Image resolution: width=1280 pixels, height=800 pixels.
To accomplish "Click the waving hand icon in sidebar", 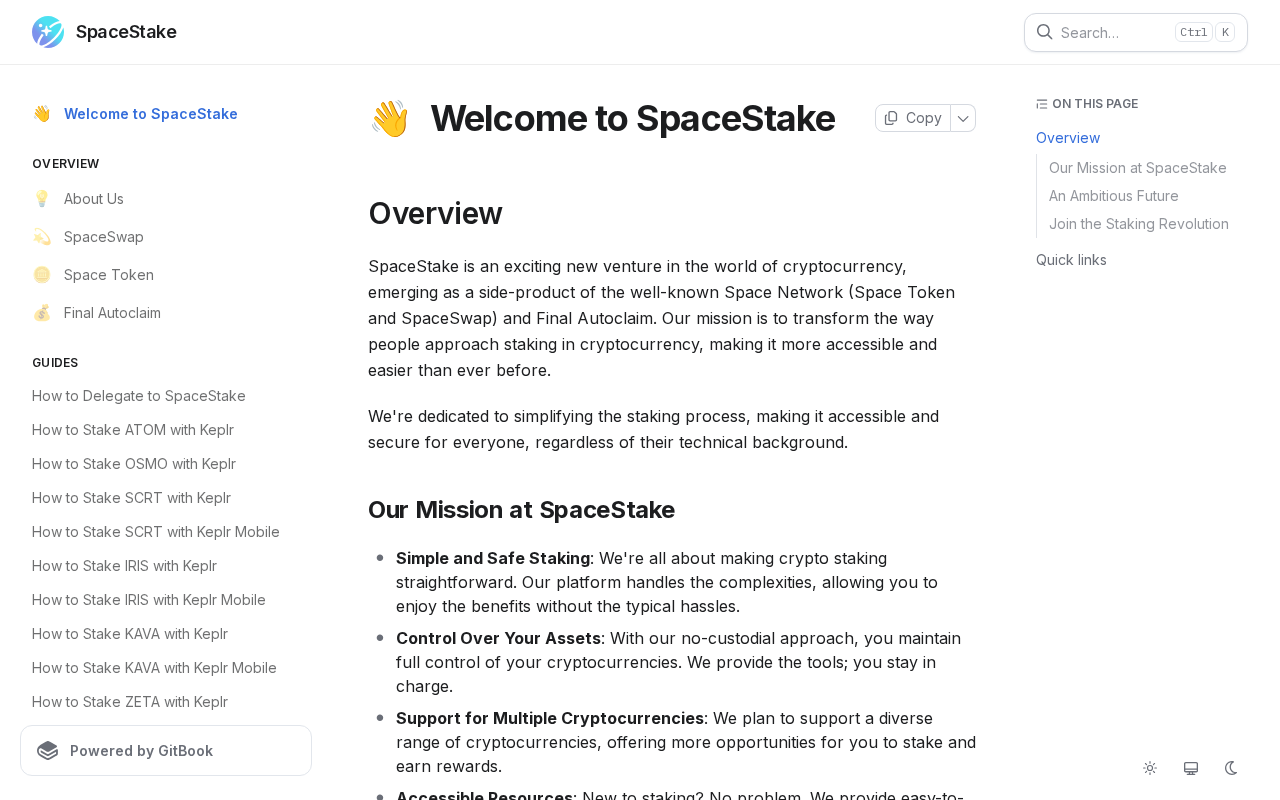I will tap(41, 114).
